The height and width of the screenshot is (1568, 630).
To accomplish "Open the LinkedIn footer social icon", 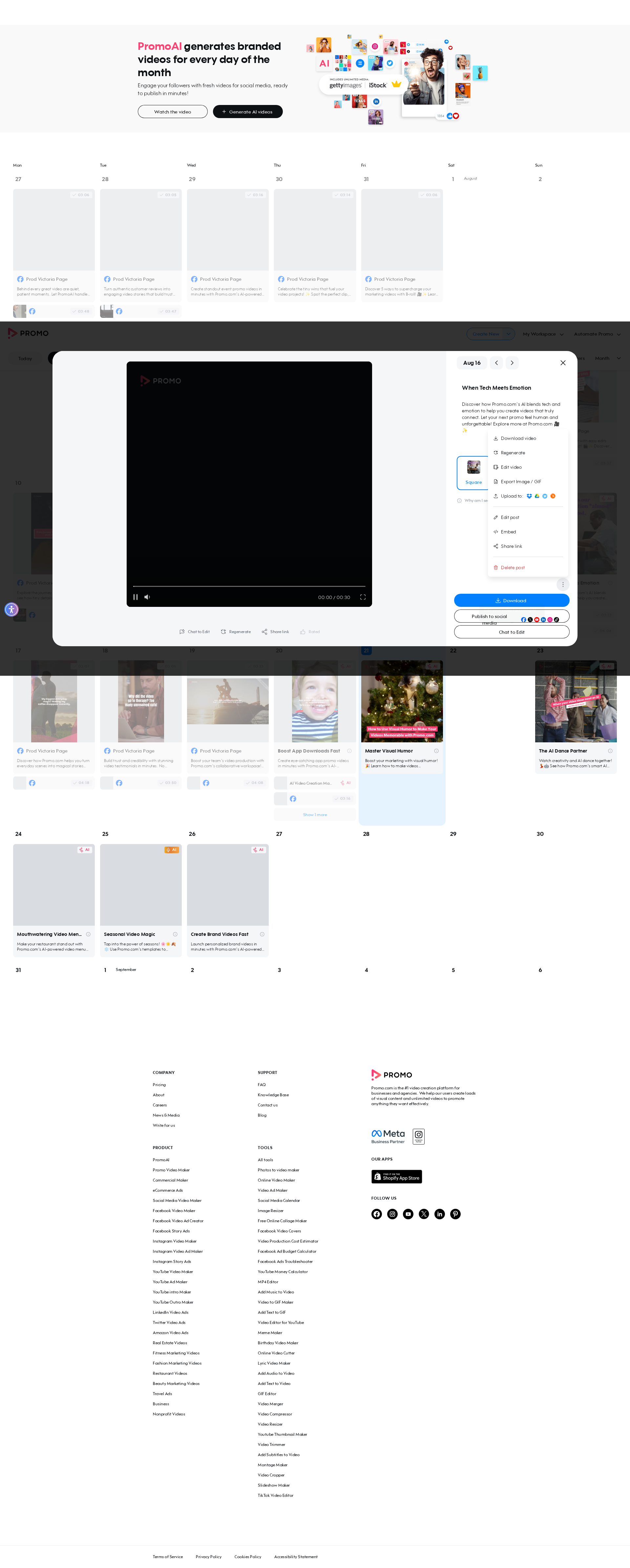I will coord(440,1214).
